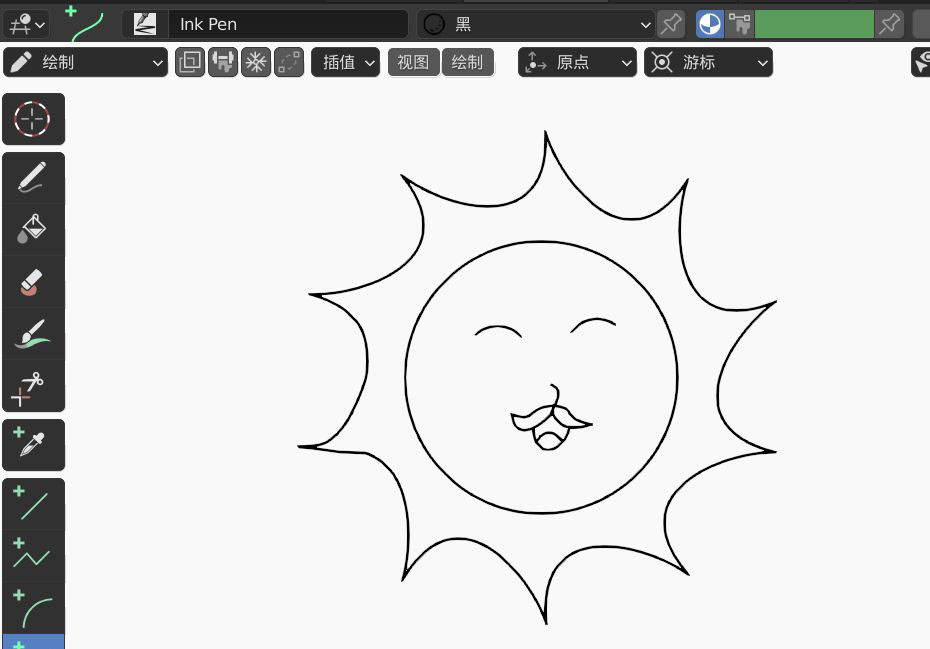Pin the active material slot

point(671,23)
